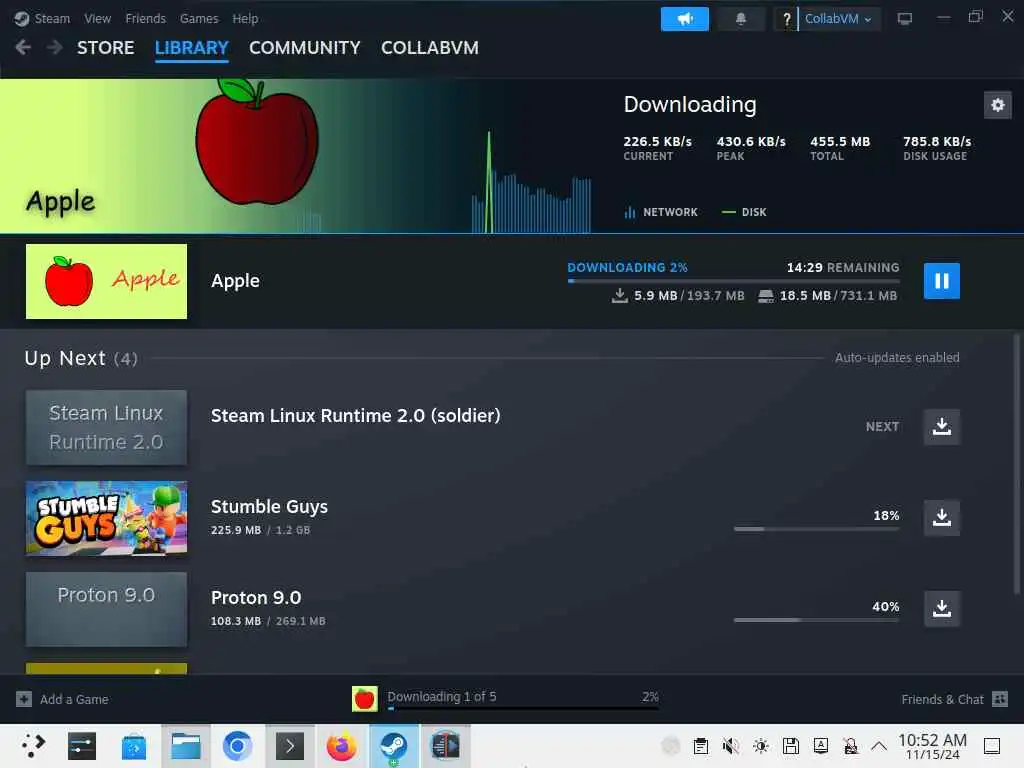Open the View menu
Screen dimensions: 1024x768
[97, 19]
